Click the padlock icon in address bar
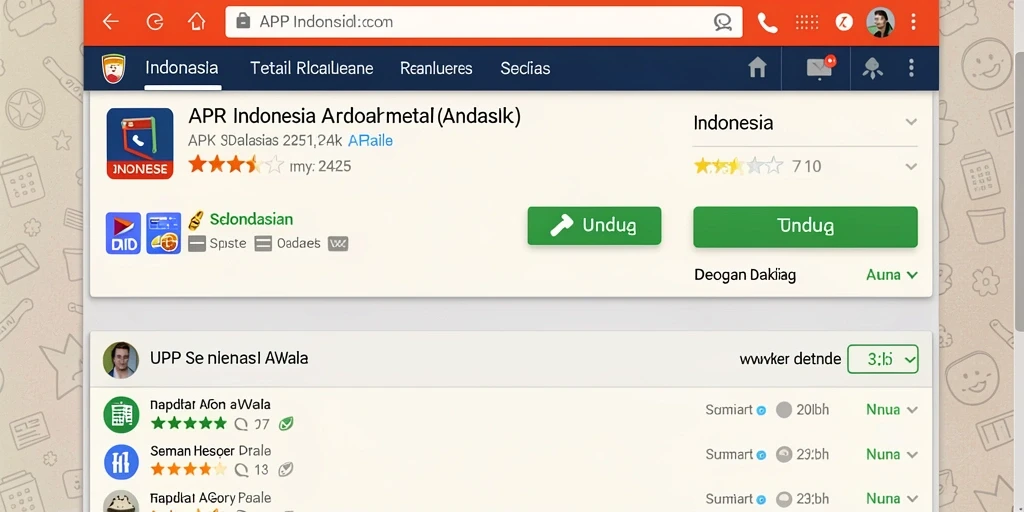Screen dimensions: 1024x512 [x=243, y=22]
